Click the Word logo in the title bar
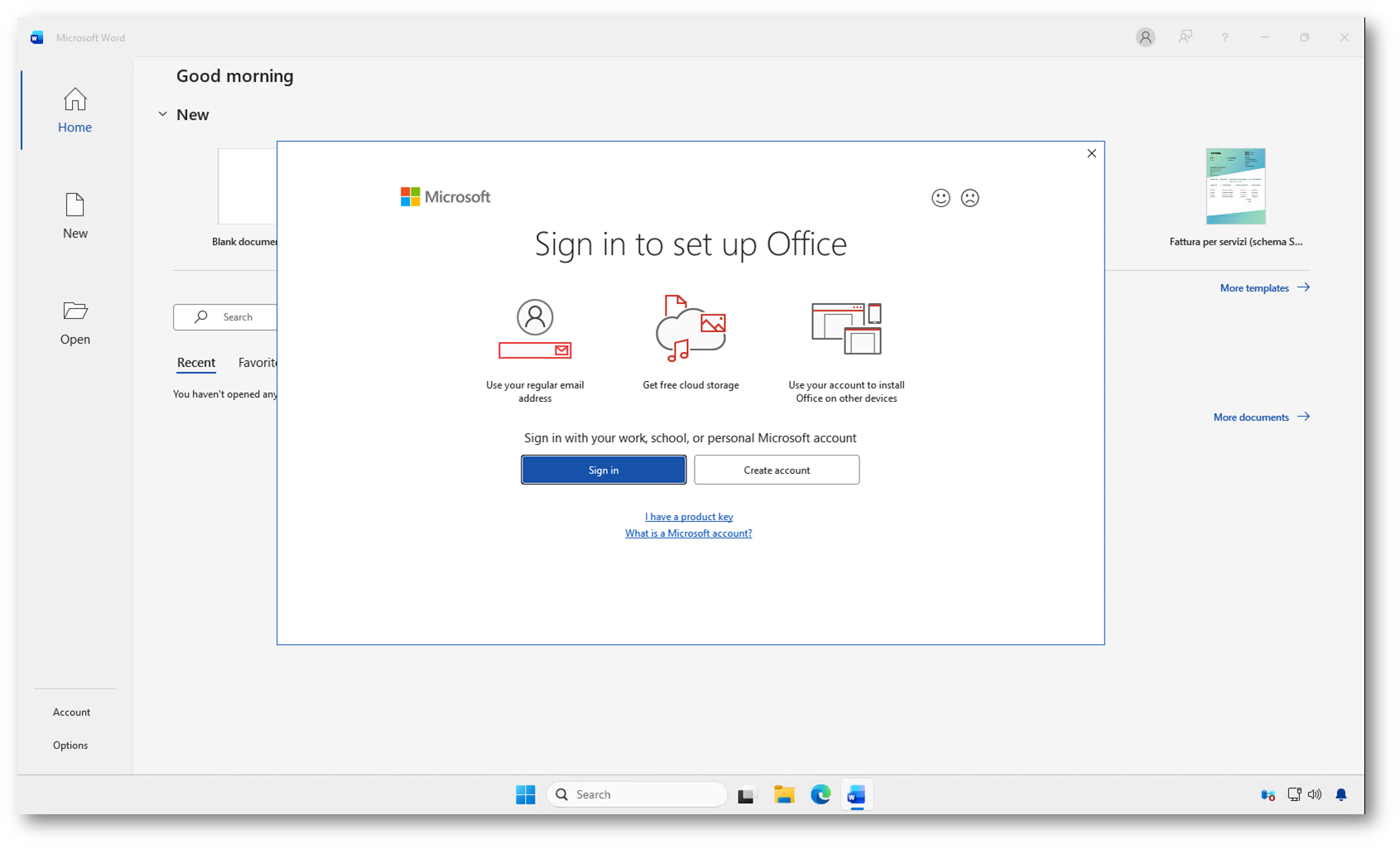This screenshot has height=849, width=1400. [x=36, y=37]
